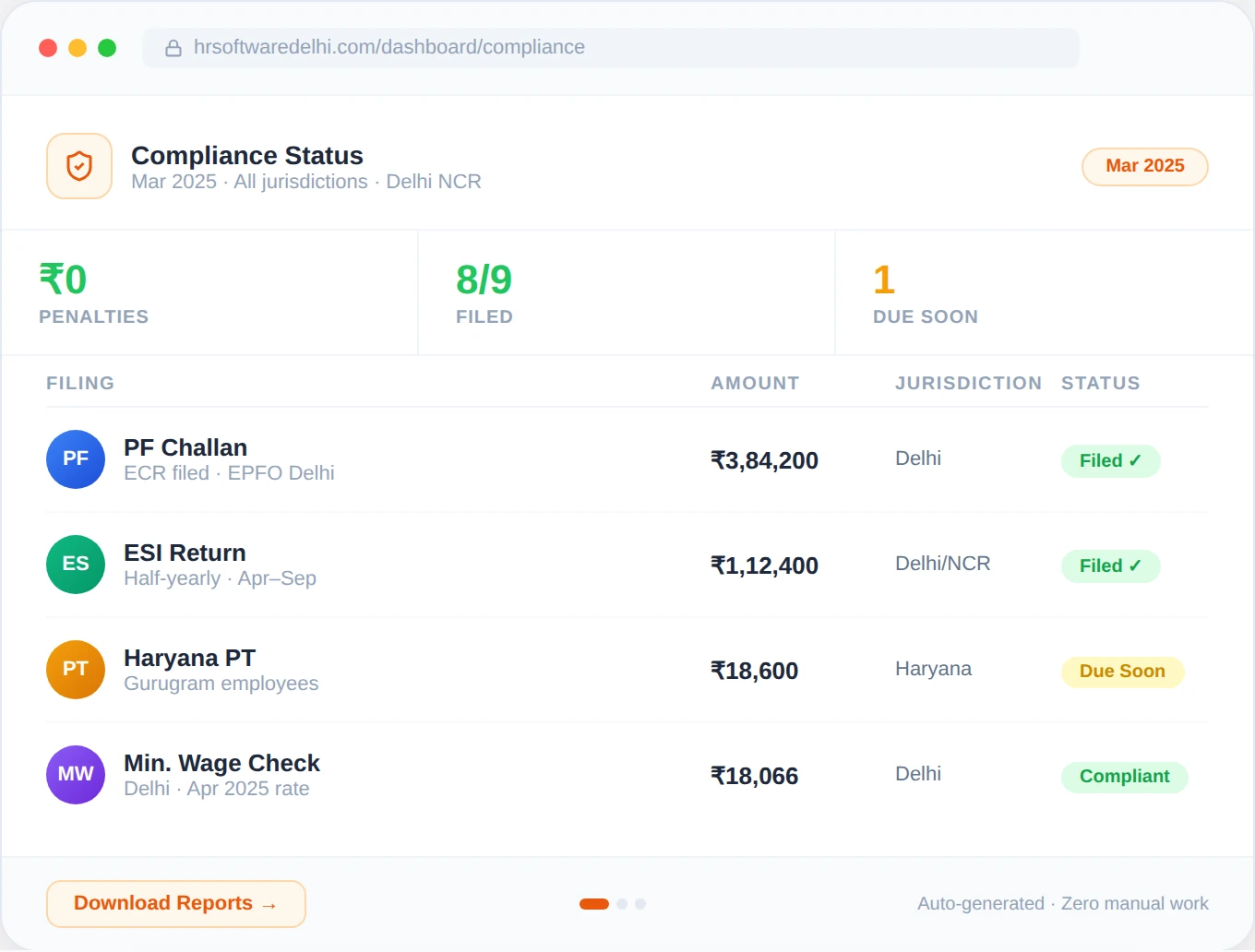The image size is (1255, 952).
Task: Click the purple MW Min. Wage Check icon
Action: click(76, 775)
